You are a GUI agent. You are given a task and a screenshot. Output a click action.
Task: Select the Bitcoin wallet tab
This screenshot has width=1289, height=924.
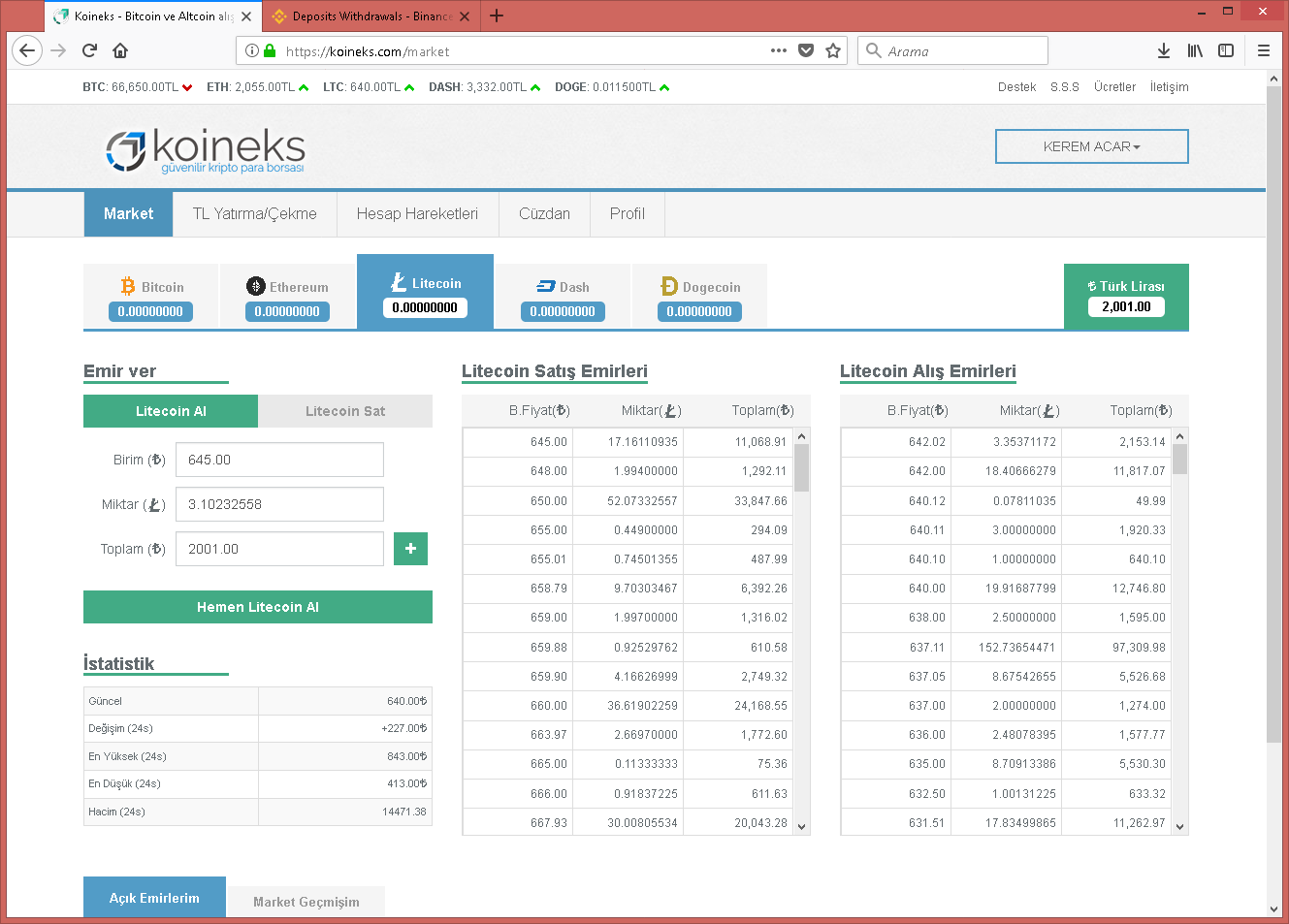tap(150, 297)
